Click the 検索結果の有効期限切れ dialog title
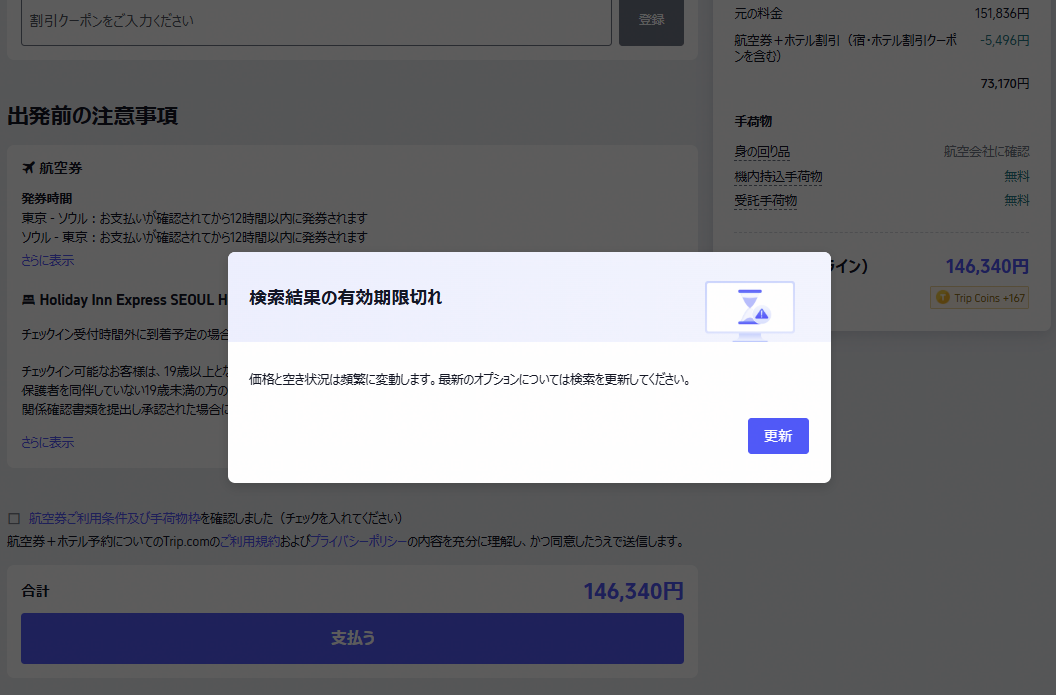 (345, 297)
